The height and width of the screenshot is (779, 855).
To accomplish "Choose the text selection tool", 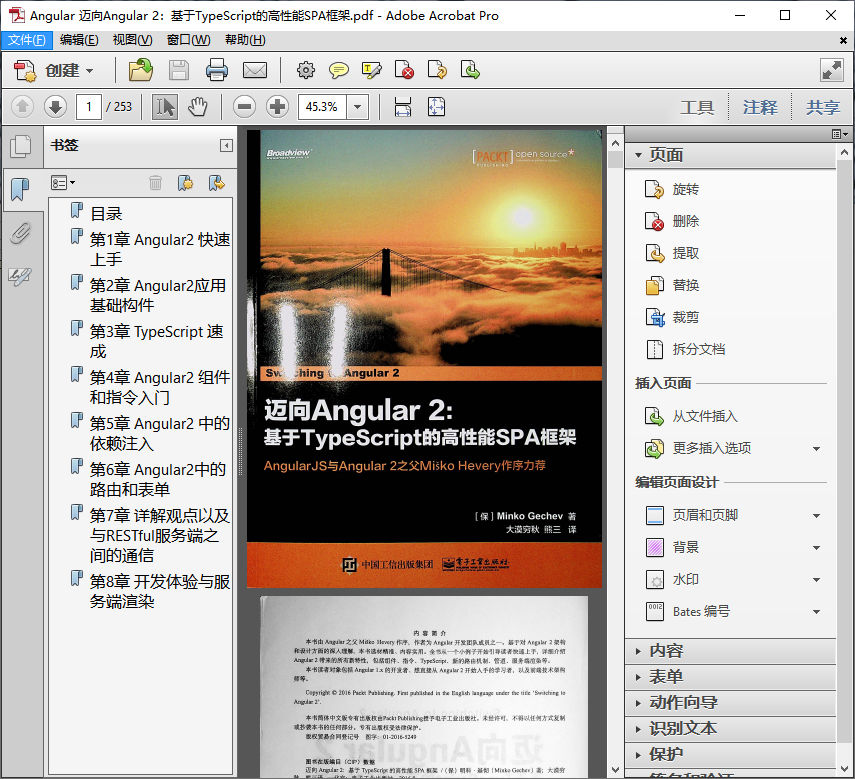I will coord(165,107).
